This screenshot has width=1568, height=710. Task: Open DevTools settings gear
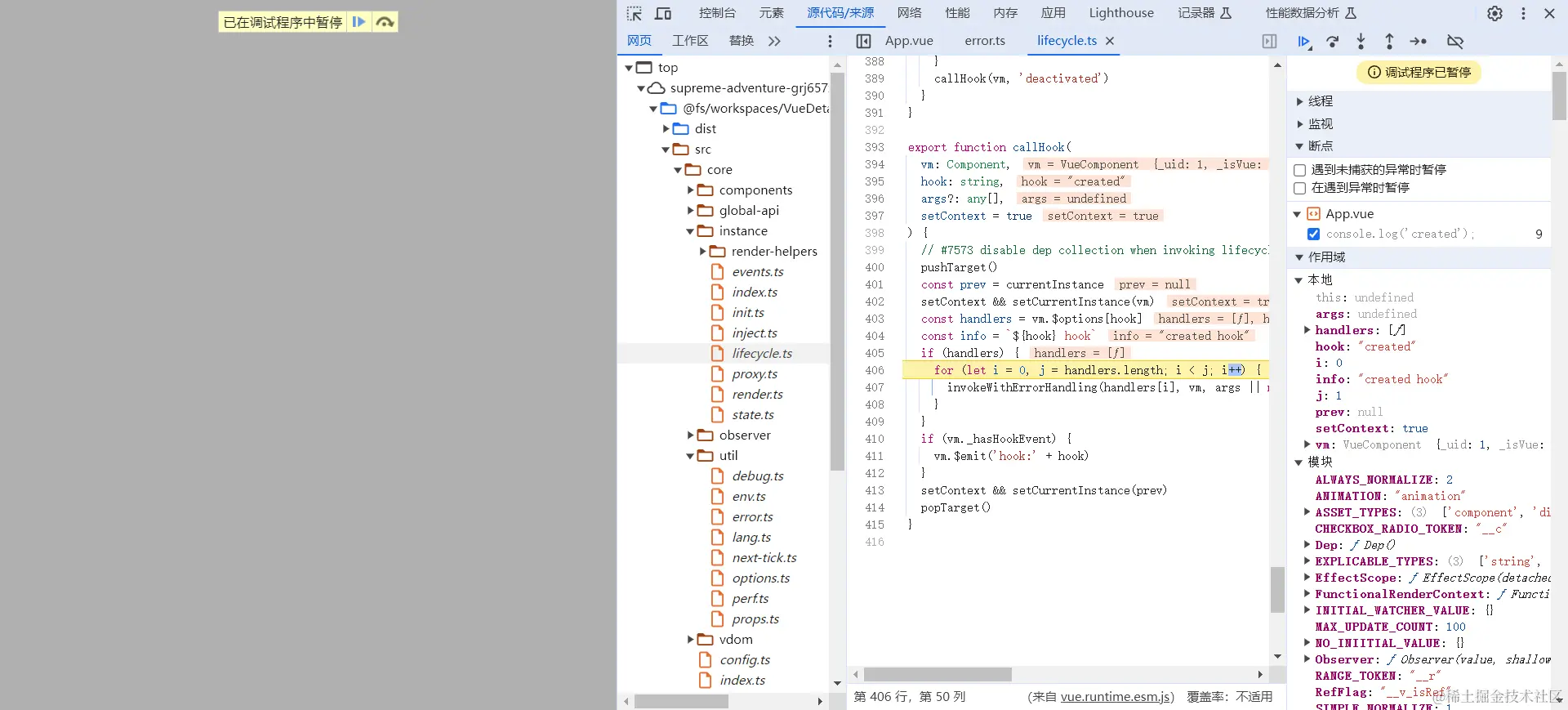(x=1494, y=13)
